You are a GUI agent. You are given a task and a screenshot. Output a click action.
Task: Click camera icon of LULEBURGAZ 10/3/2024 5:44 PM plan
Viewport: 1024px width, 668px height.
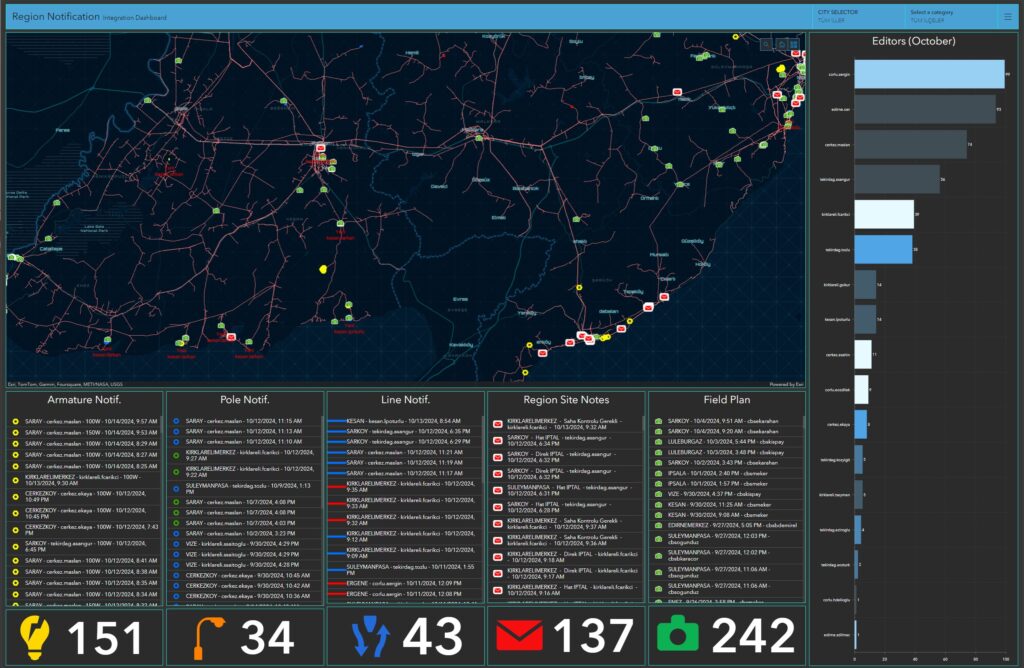point(658,442)
